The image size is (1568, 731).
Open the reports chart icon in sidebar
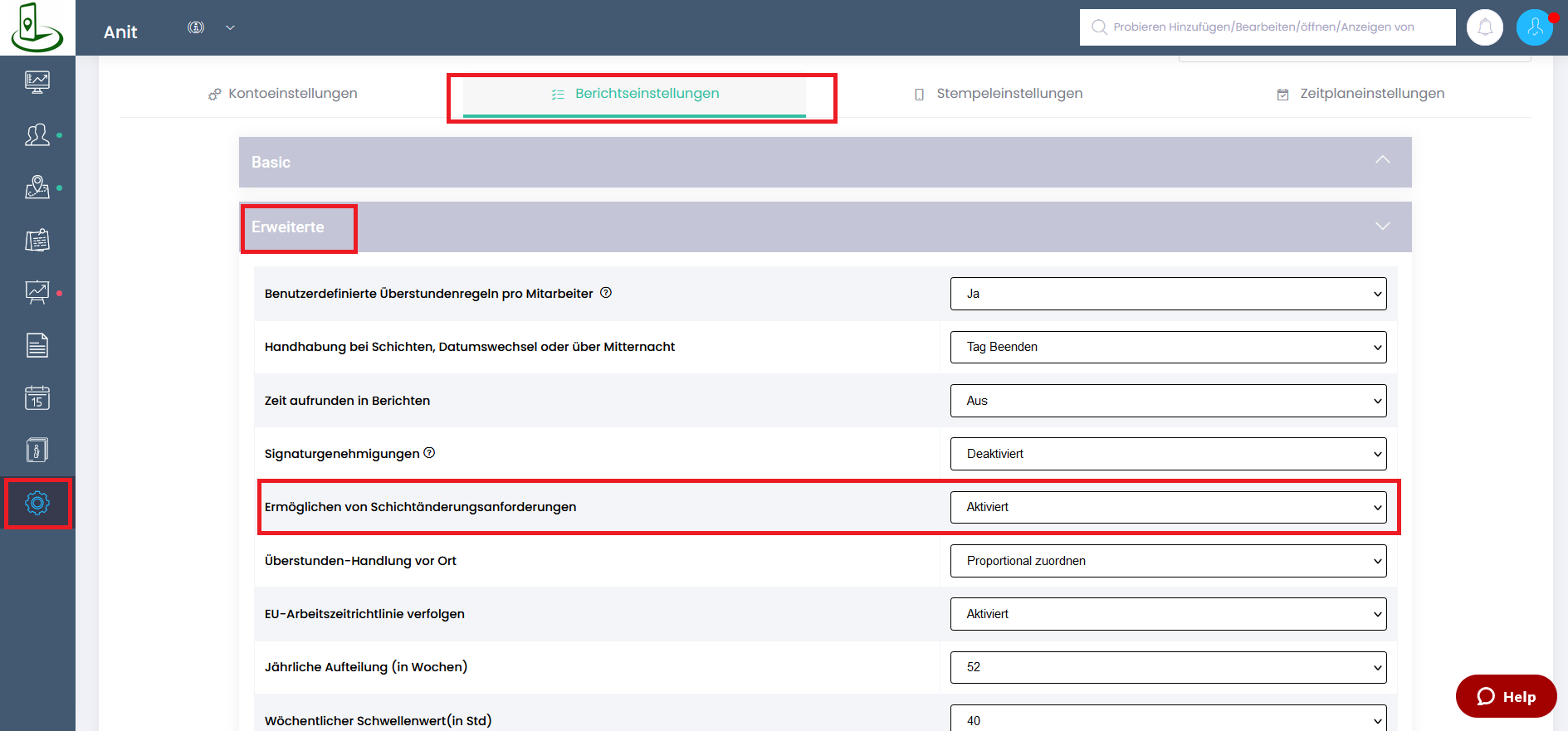click(37, 292)
